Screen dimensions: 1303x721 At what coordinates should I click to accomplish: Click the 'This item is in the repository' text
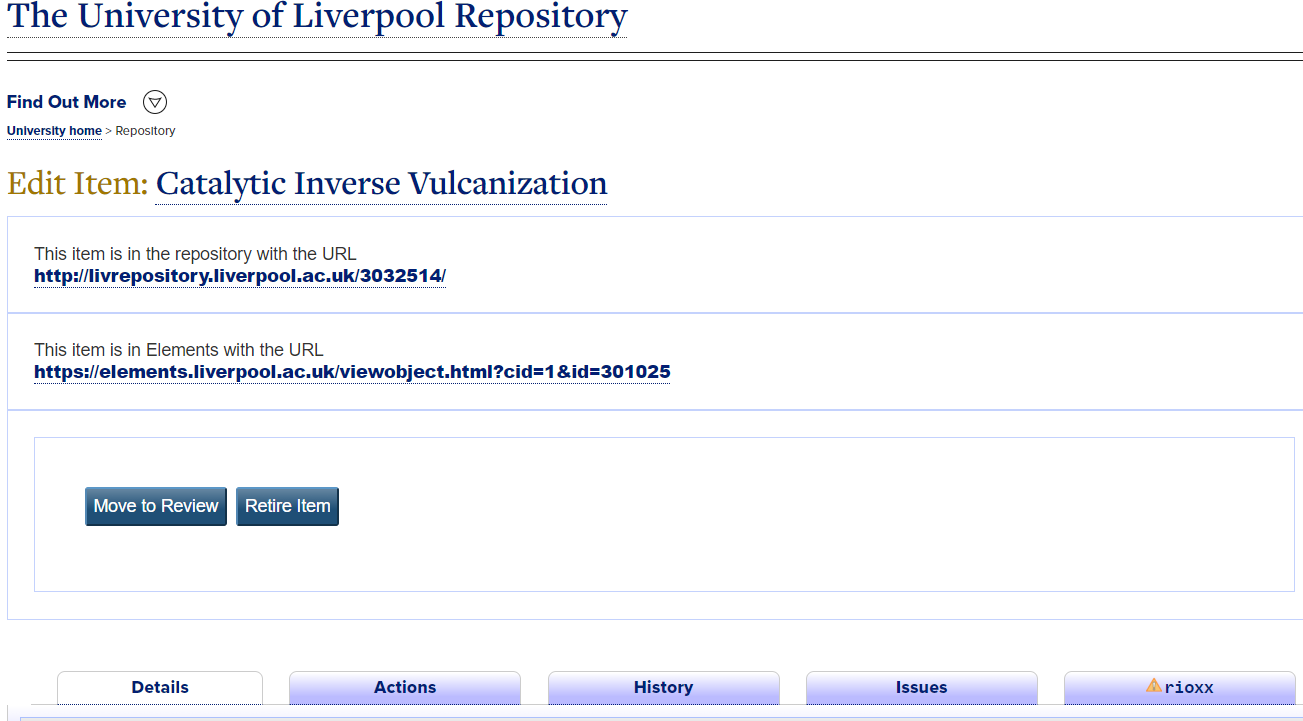tap(195, 254)
